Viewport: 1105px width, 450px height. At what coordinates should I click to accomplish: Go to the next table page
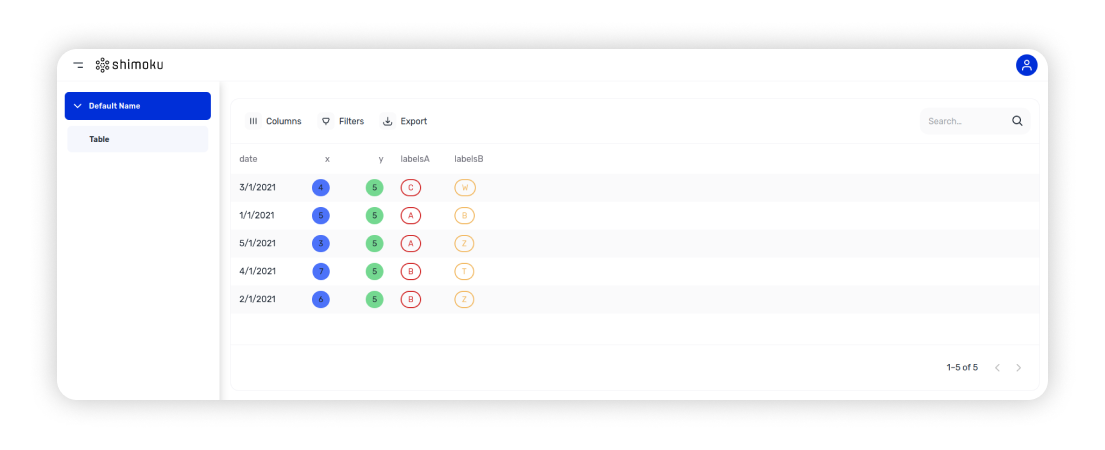tap(1018, 368)
